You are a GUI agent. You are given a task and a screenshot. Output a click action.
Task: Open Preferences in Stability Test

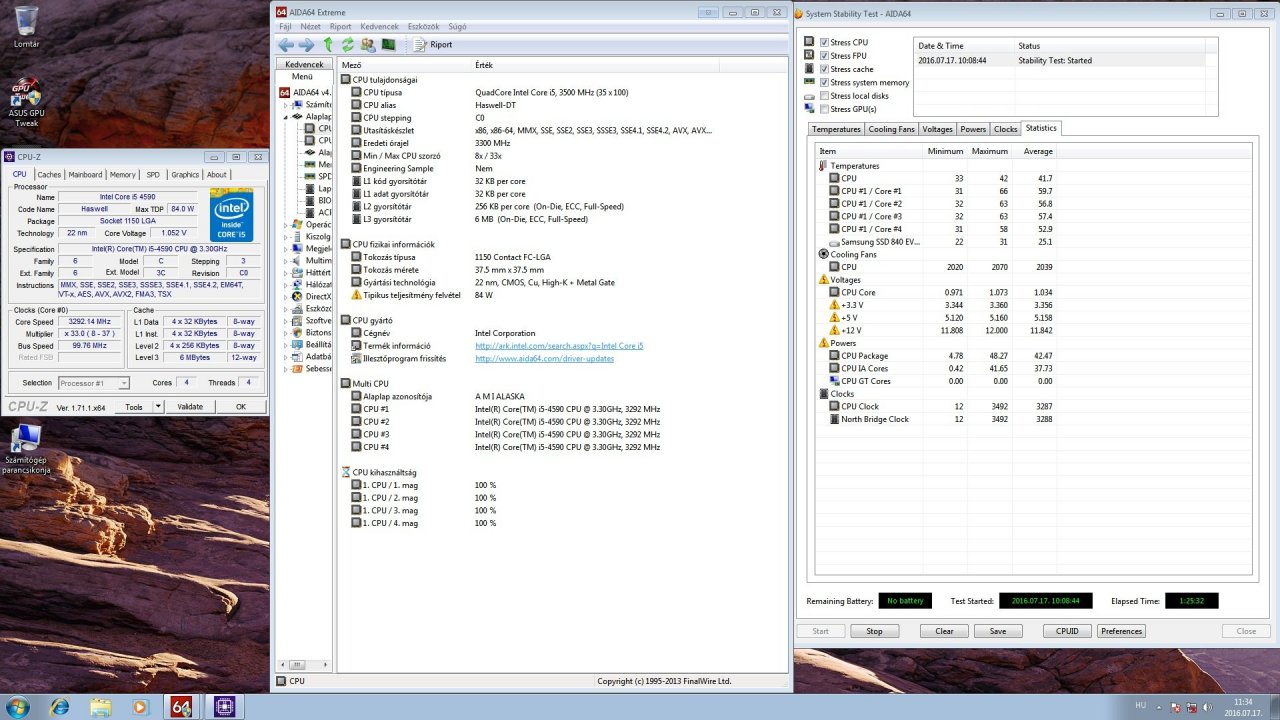click(1121, 631)
